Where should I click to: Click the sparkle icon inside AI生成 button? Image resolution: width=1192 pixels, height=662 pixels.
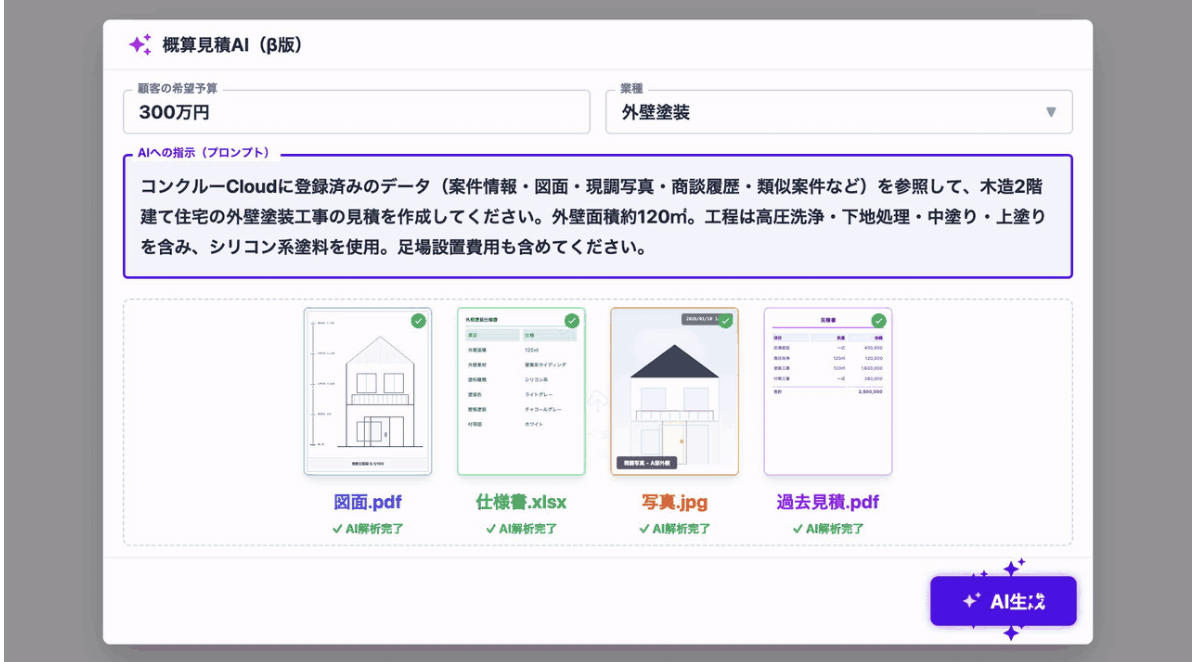(970, 601)
